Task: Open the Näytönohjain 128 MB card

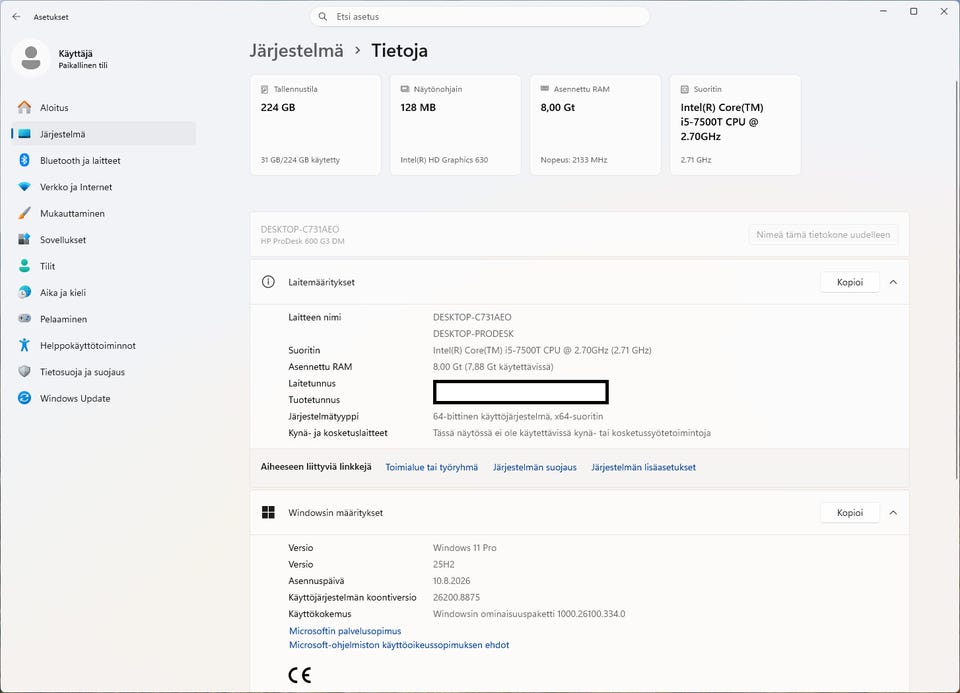Action: click(x=456, y=125)
